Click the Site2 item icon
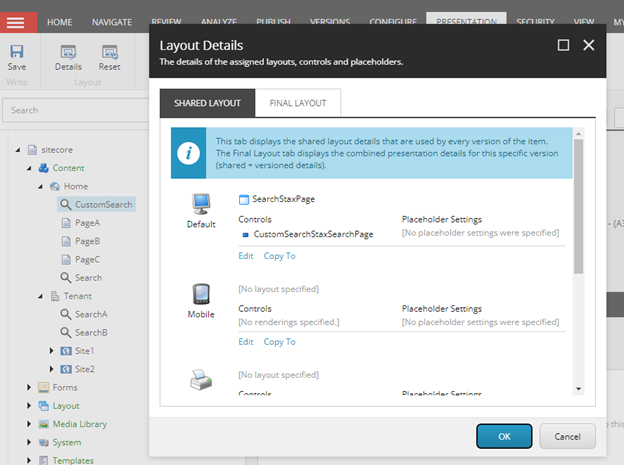This screenshot has width=624, height=465. click(x=66, y=369)
